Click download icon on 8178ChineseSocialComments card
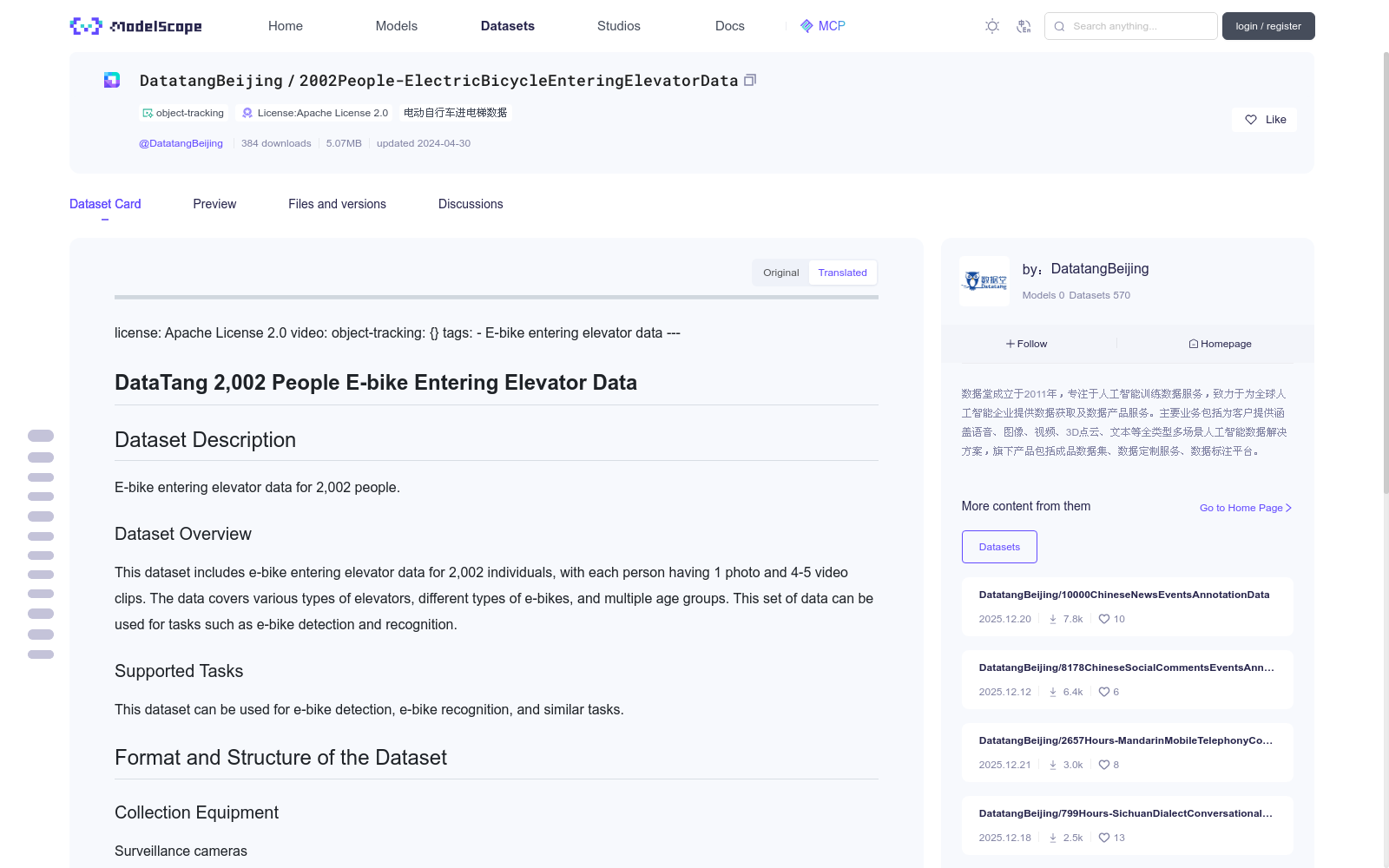Image resolution: width=1389 pixels, height=868 pixels. coord(1053,692)
